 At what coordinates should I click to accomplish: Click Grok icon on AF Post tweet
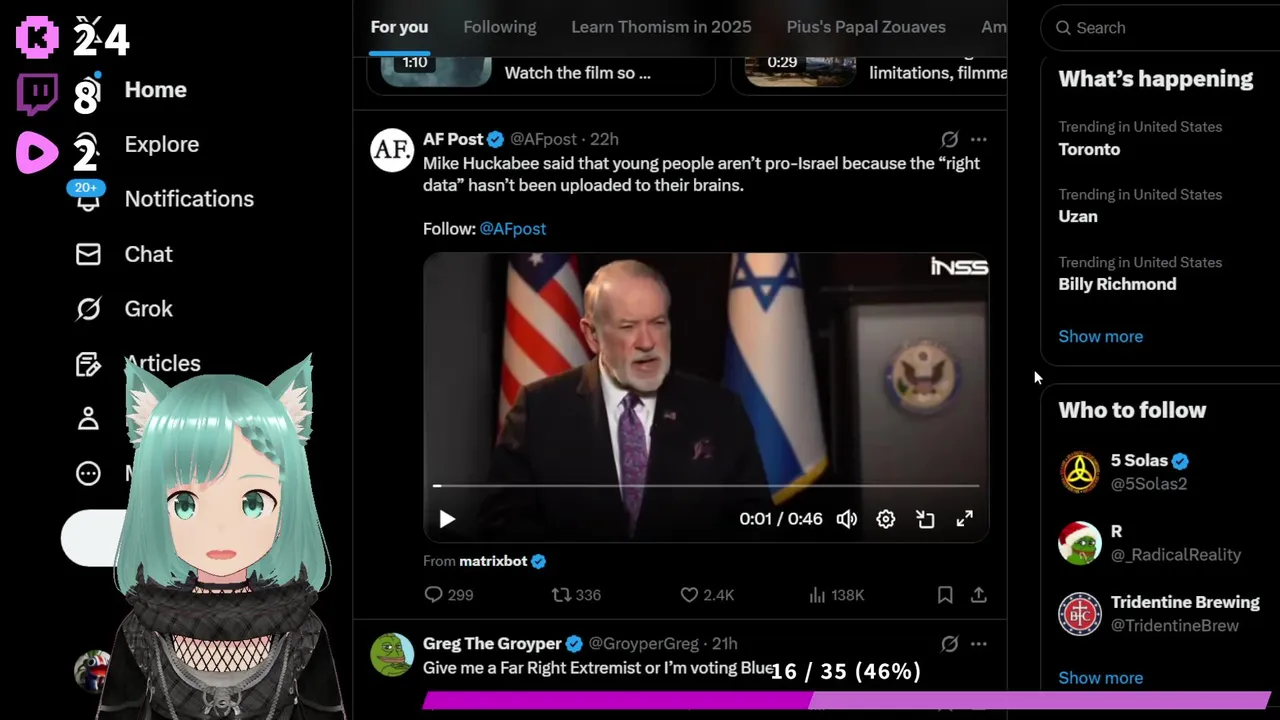click(x=949, y=139)
